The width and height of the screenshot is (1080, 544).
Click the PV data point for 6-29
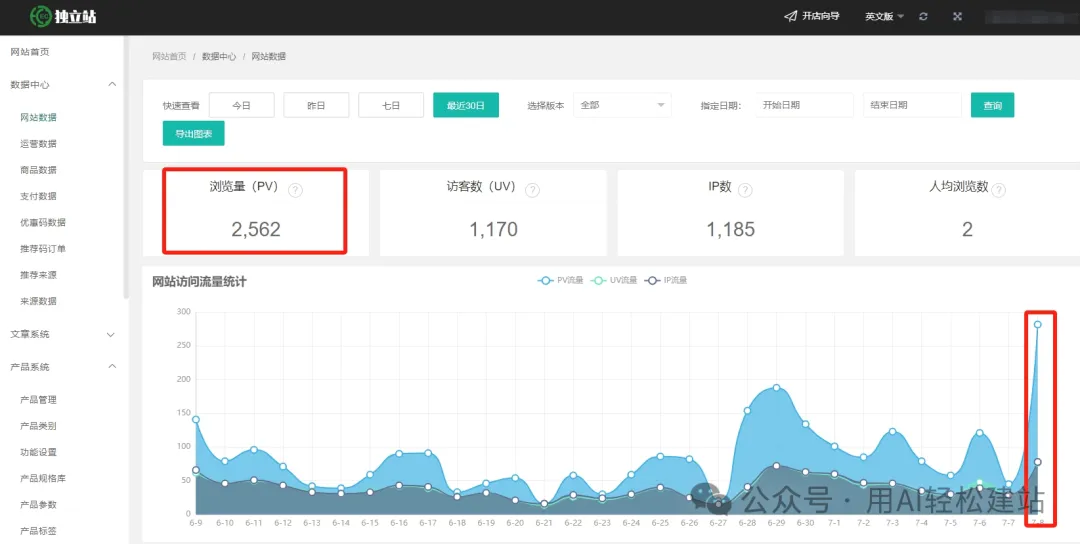[x=776, y=388]
